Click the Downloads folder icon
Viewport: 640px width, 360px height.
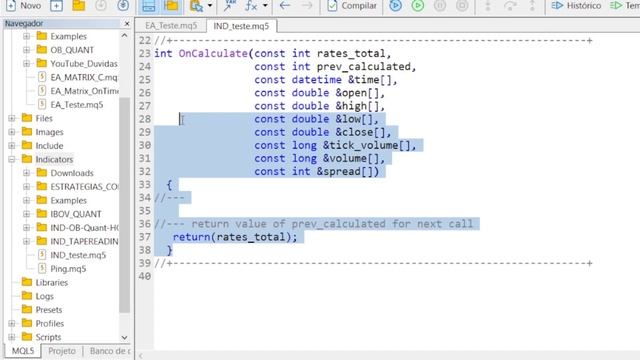coord(42,173)
